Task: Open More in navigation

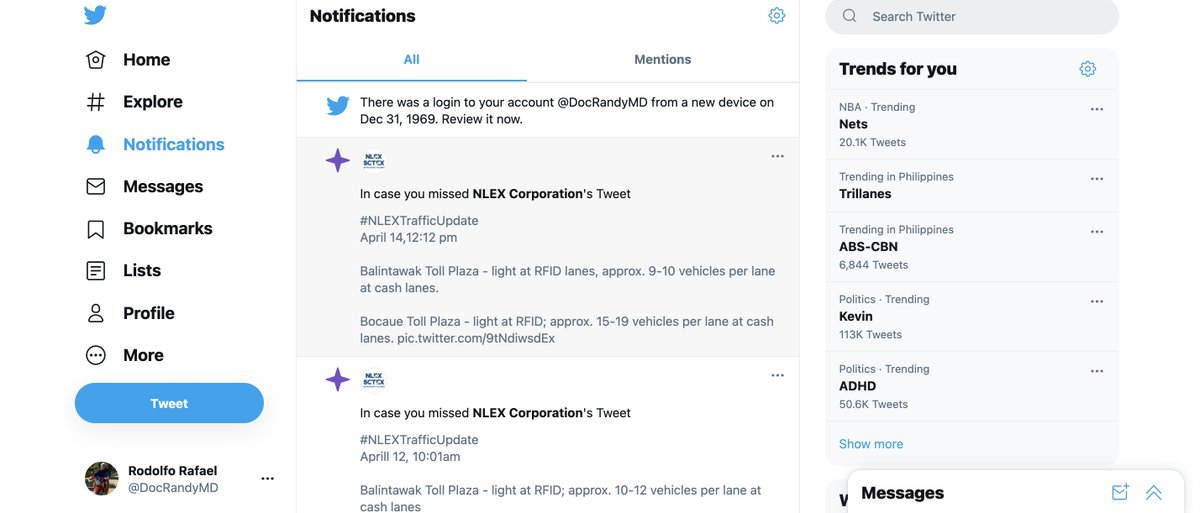Action: tap(143, 355)
